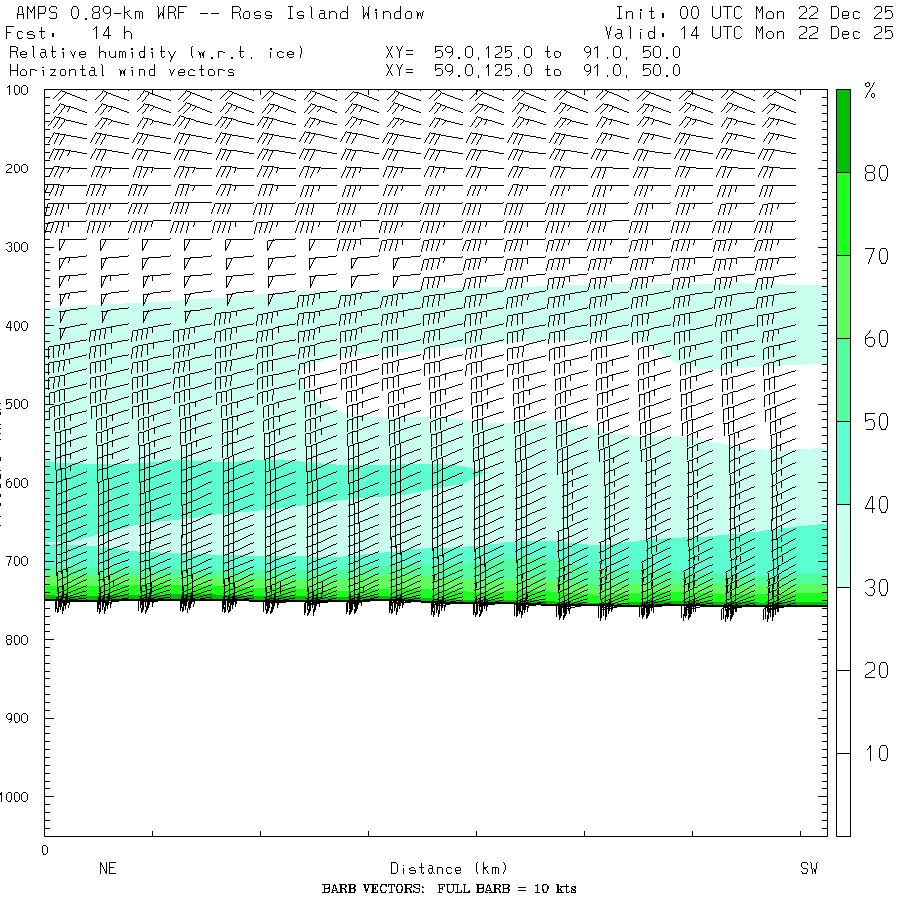900x900 pixels.
Task: Pick the pale aqua 30–40 colorbar swatch
Action: [843, 546]
